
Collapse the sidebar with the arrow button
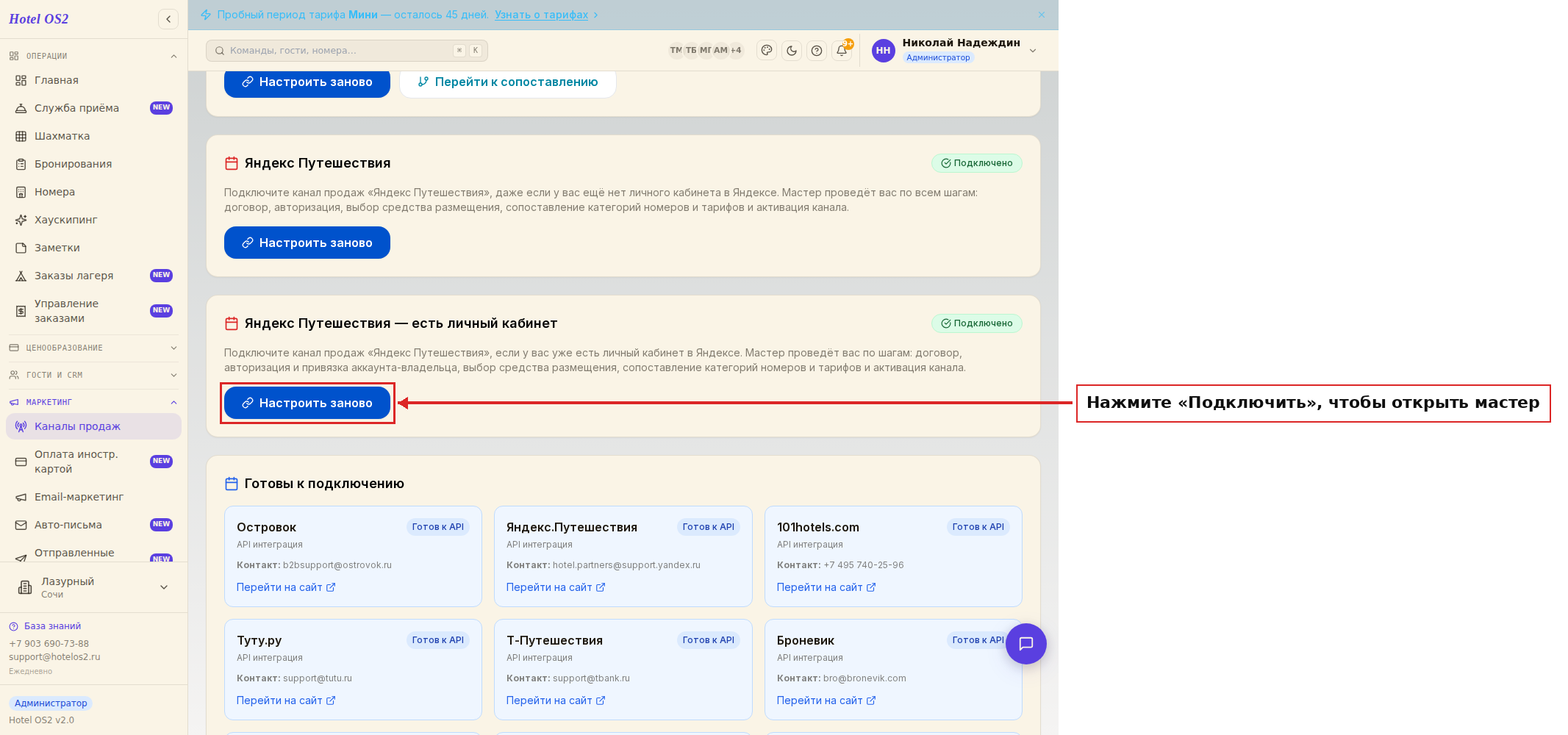coord(168,19)
